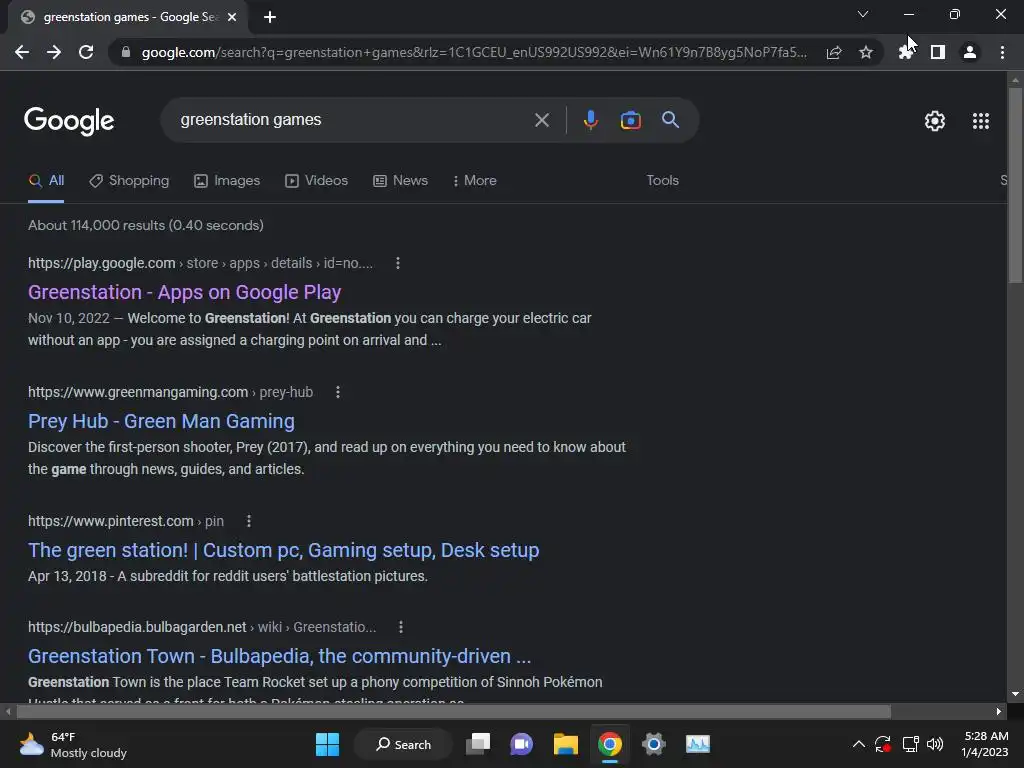The height and width of the screenshot is (768, 1024).
Task: Switch to All results tab
Action: click(x=46, y=181)
